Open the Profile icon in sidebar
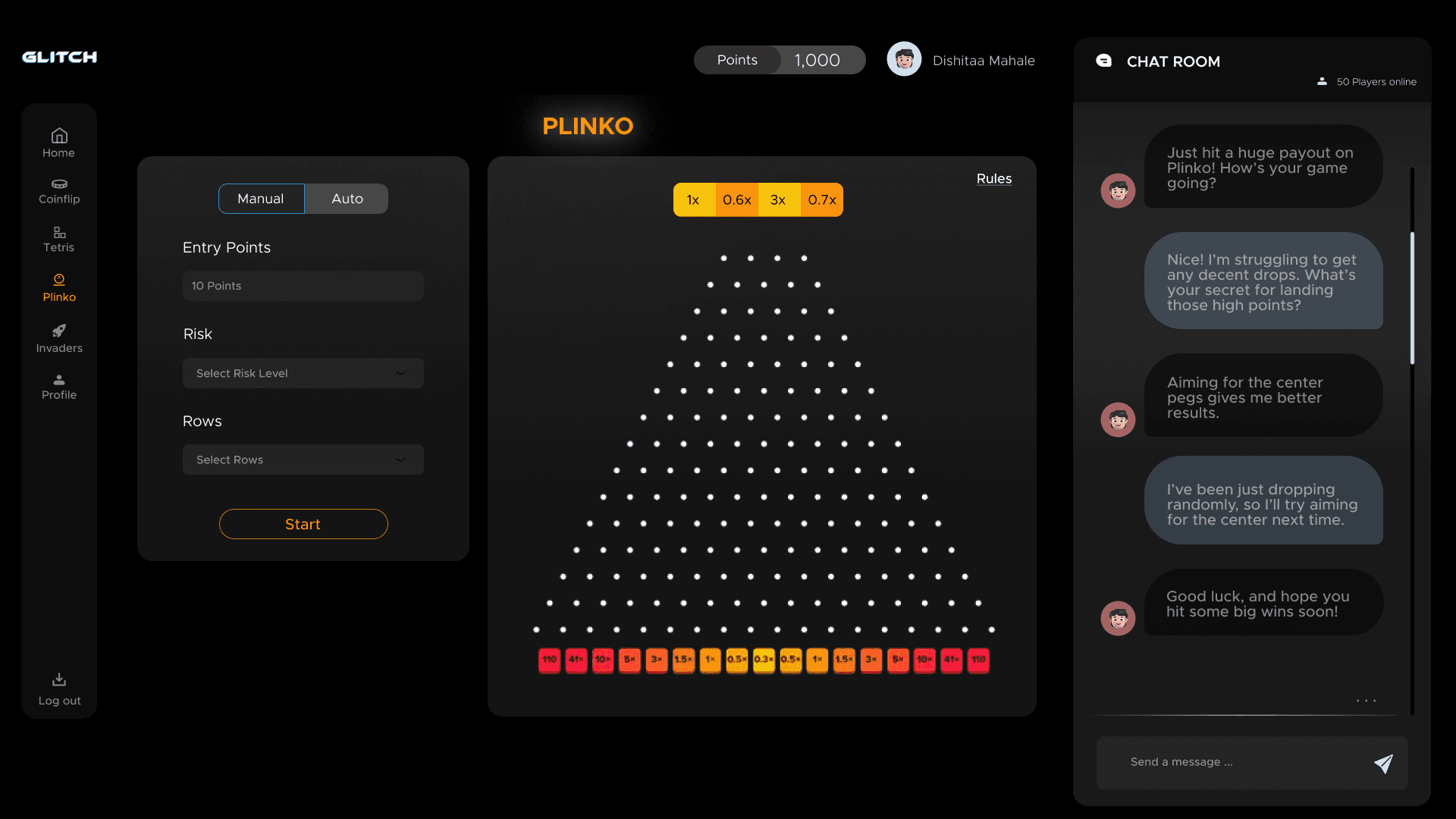The height and width of the screenshot is (819, 1456). [x=59, y=380]
